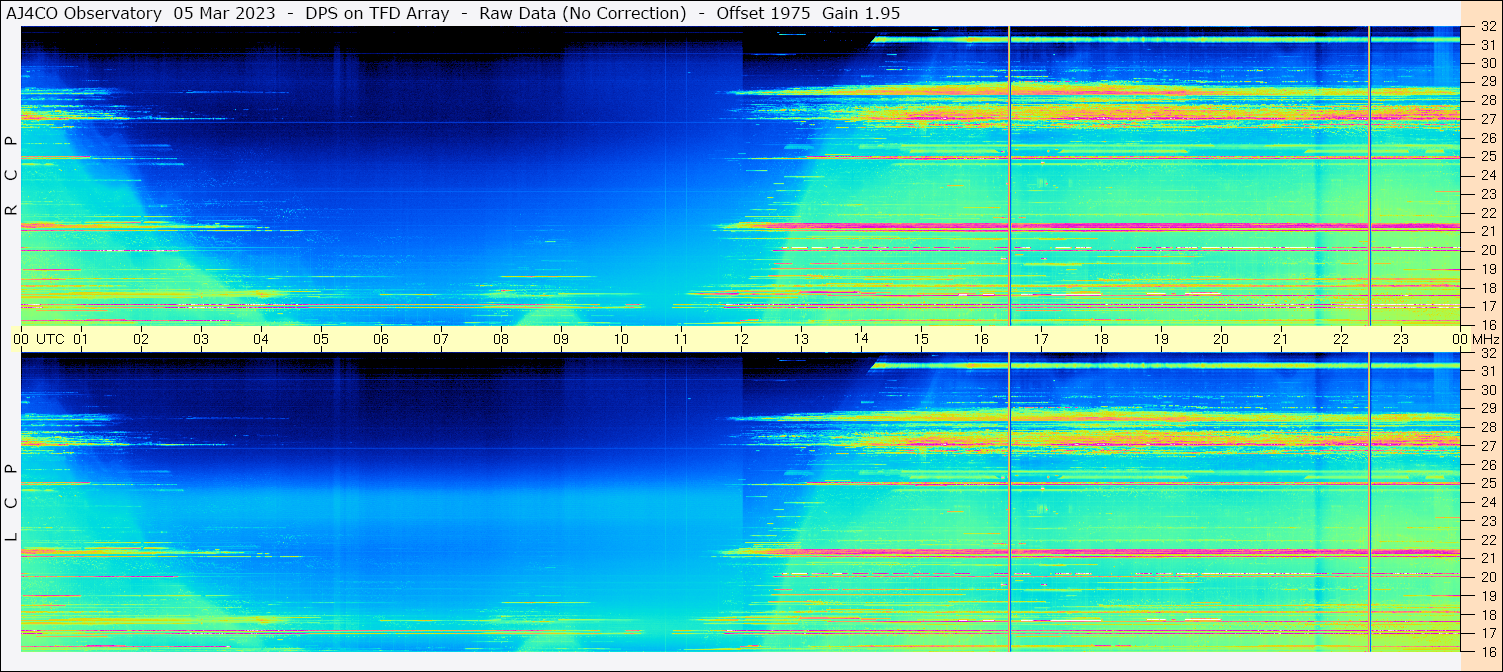This screenshot has height=672, width=1503.
Task: Click the 23 MHz tick in RCP panel
Action: point(1488,194)
